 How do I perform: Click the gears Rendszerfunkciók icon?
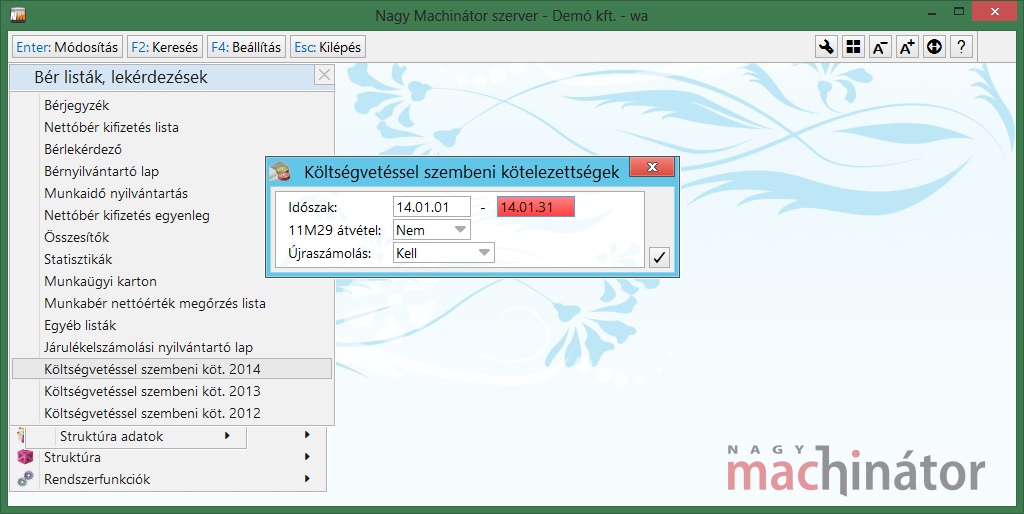tap(25, 479)
